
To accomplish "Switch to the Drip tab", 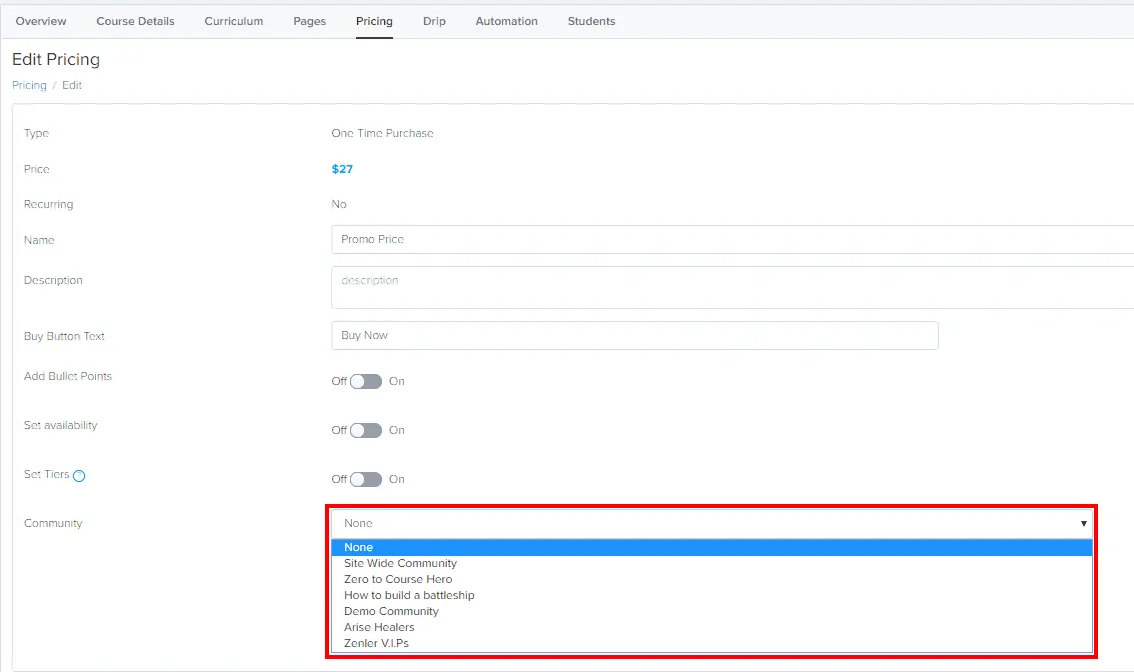I will (x=434, y=21).
